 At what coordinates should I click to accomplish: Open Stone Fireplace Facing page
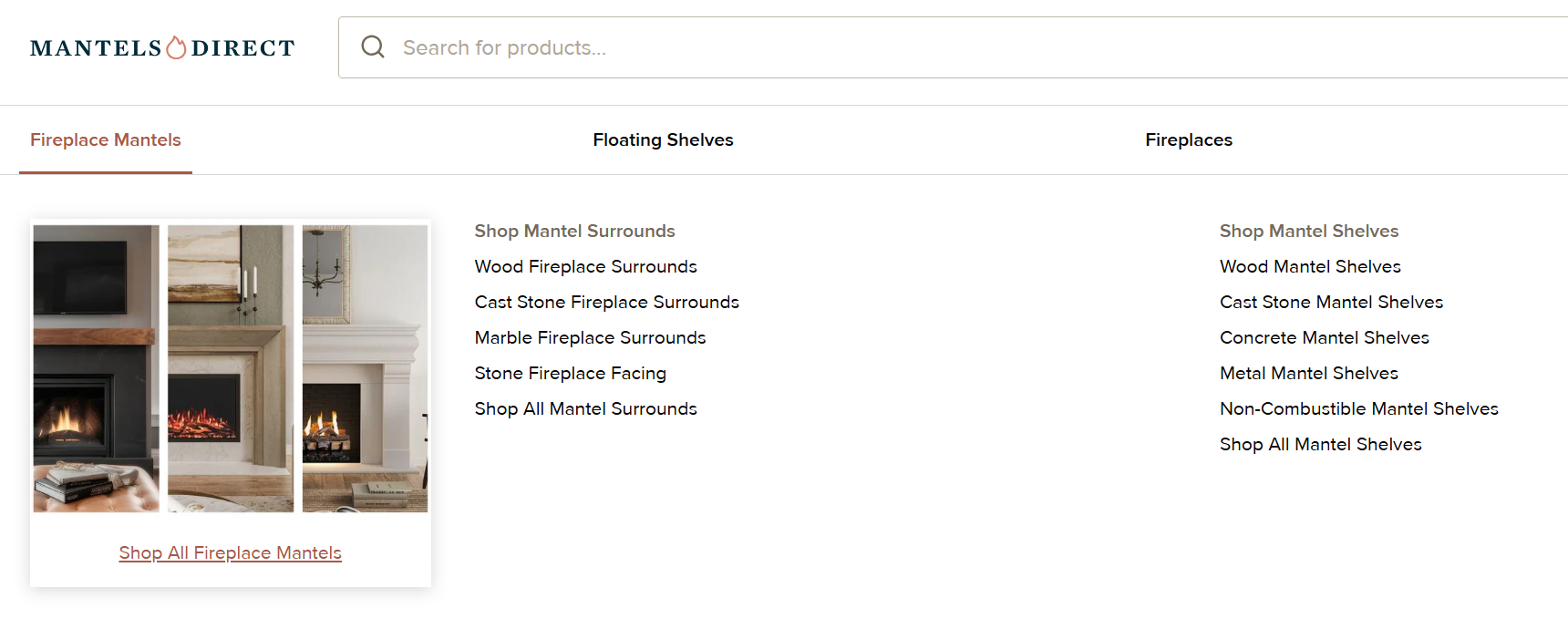click(570, 374)
